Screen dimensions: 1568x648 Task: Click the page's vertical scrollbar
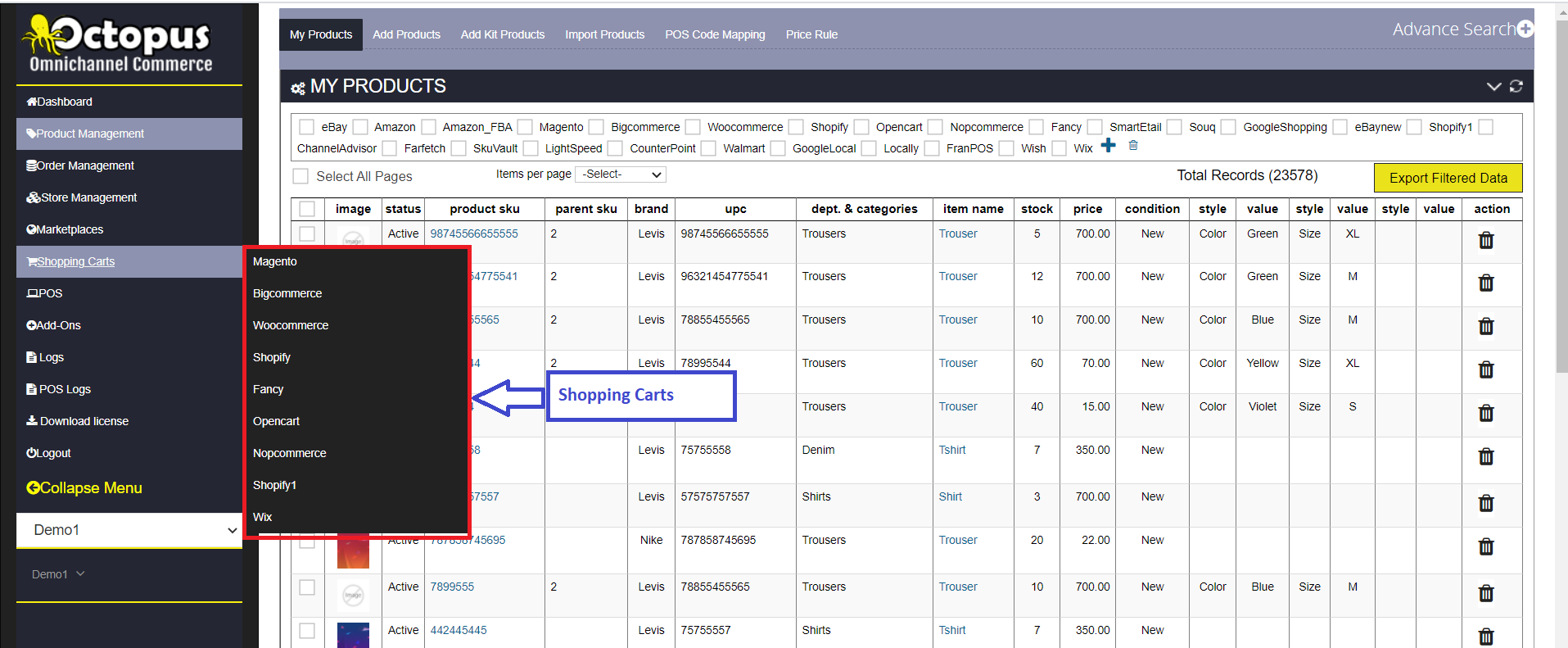pyautogui.click(x=1561, y=197)
